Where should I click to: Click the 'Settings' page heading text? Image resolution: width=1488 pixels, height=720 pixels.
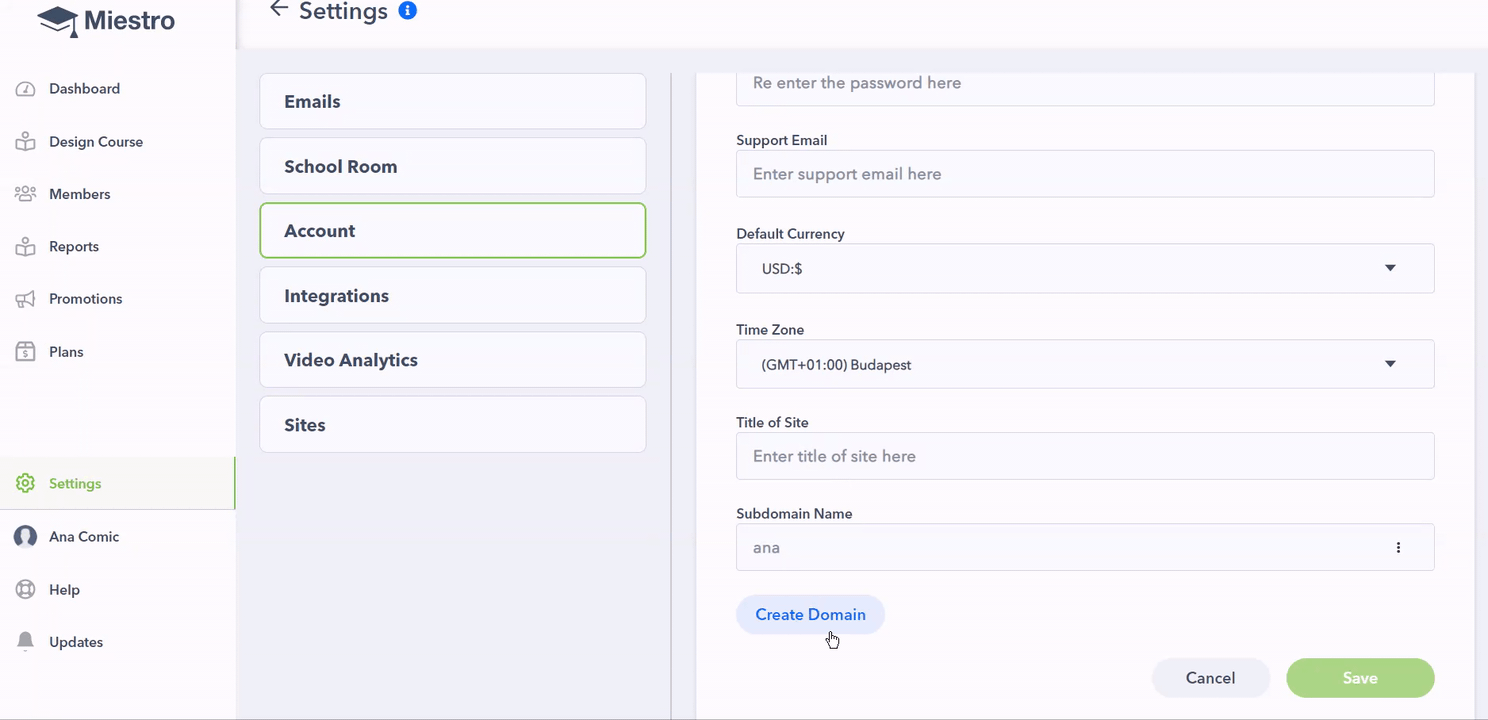pos(343,12)
